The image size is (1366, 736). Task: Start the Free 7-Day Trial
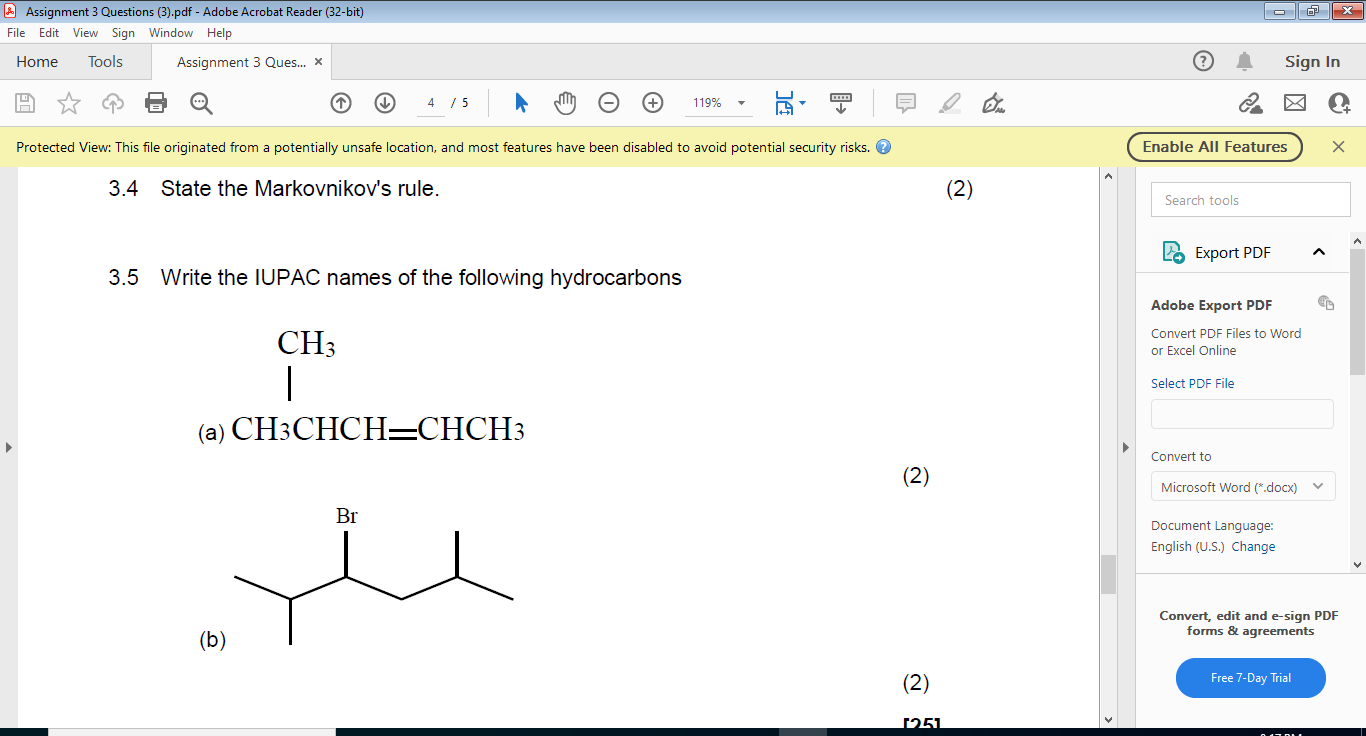coord(1250,678)
